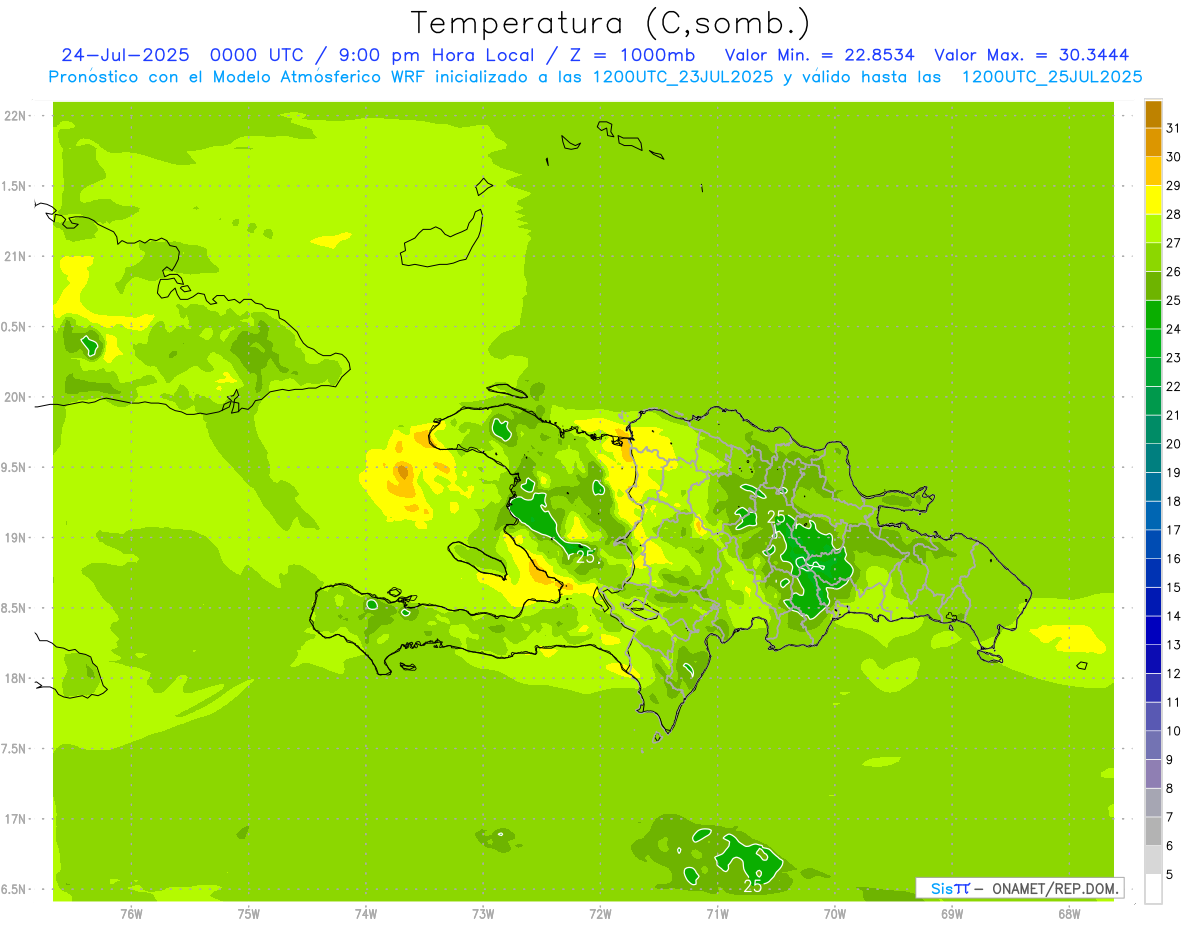The width and height of the screenshot is (1200, 927).
Task: Click the "25" contour label near 16.5N
Action: 753,886
